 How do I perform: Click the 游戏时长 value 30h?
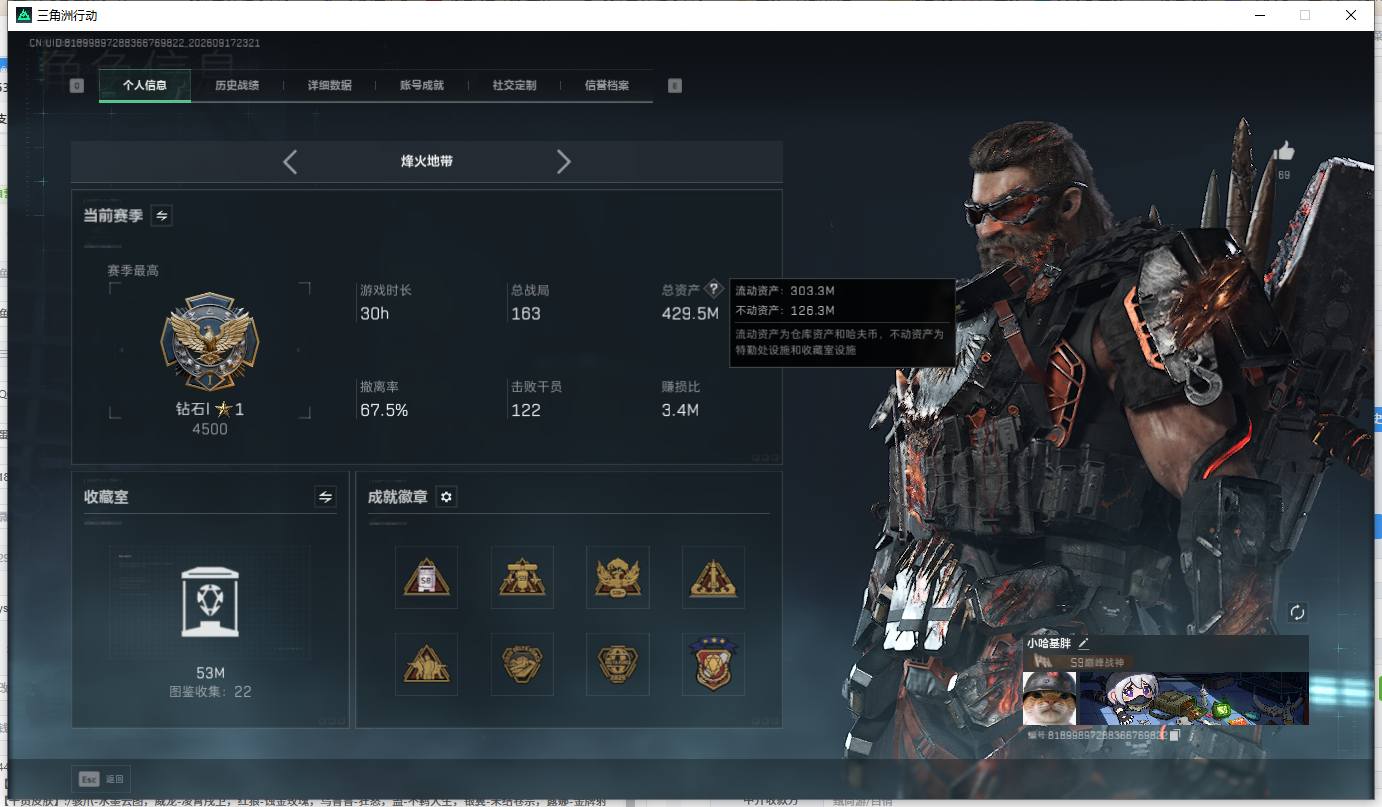[375, 313]
